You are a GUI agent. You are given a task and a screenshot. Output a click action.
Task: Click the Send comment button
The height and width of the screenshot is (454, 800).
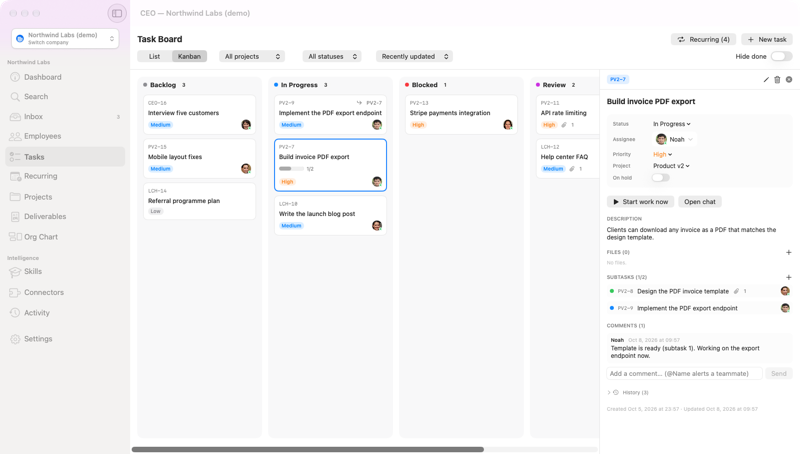click(x=779, y=374)
